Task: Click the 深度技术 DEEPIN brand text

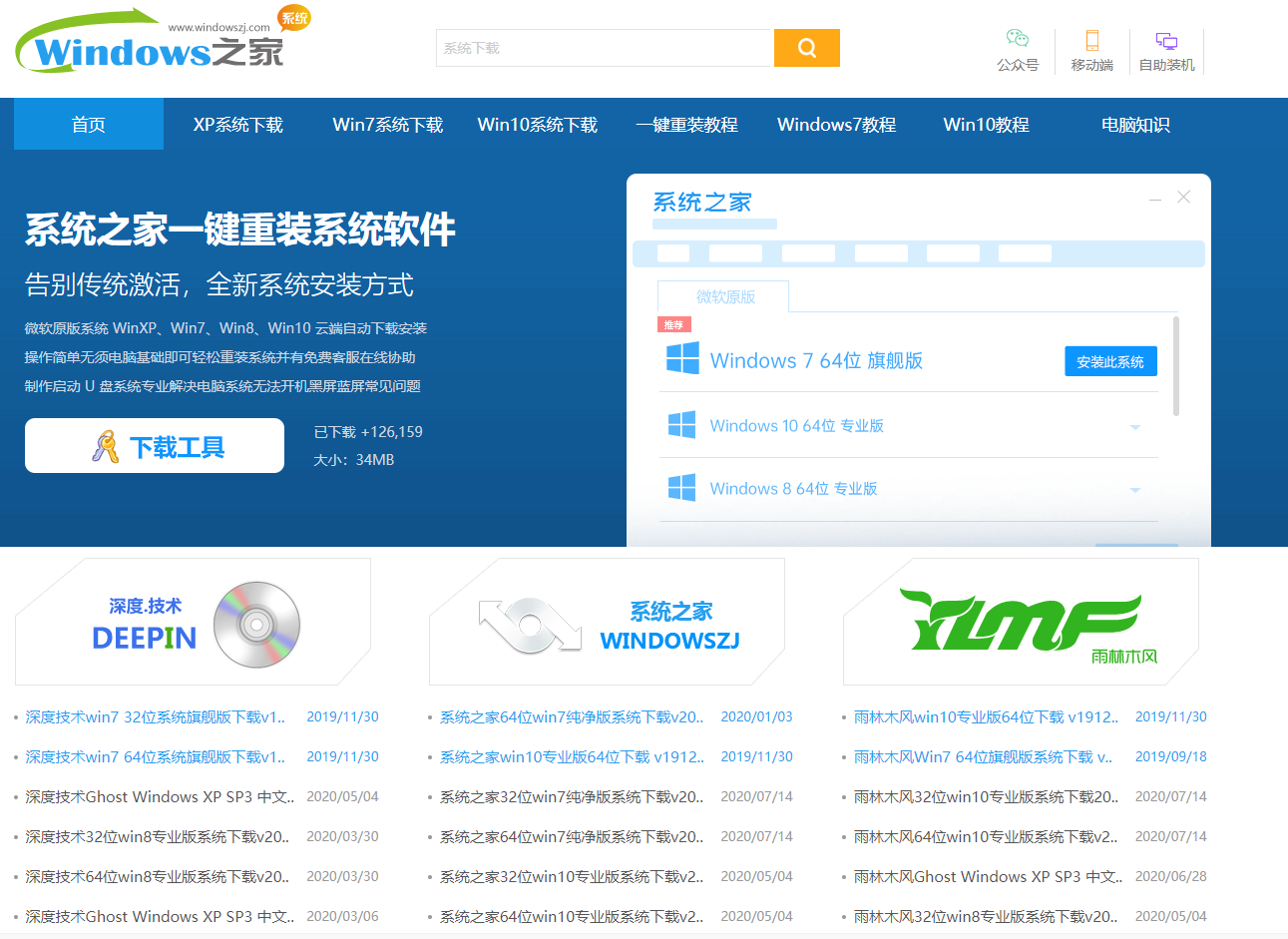Action: (x=145, y=625)
